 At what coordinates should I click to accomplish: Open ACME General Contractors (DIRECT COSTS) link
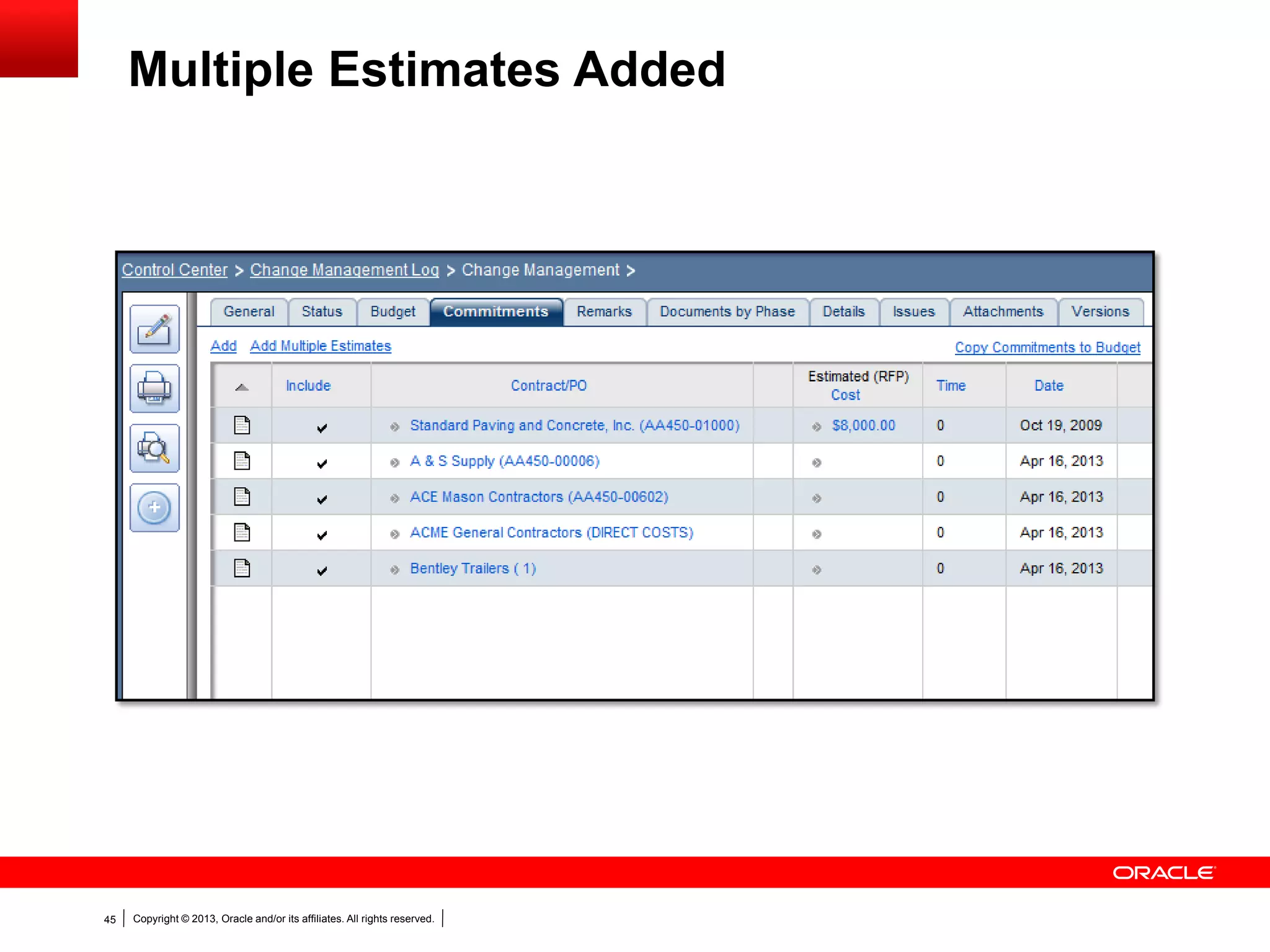[551, 532]
